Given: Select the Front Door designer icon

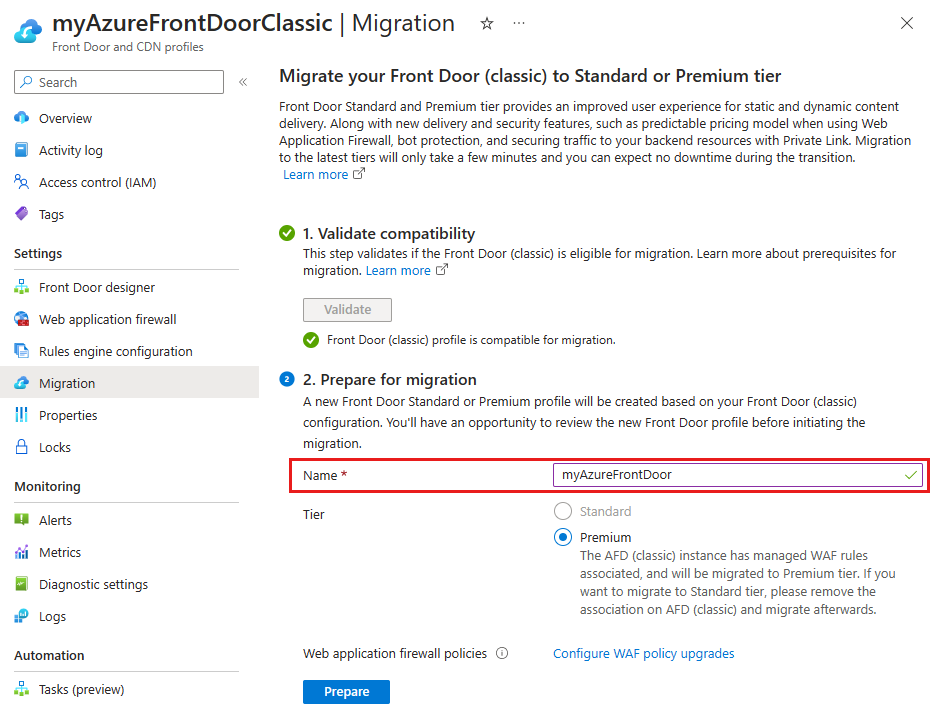Looking at the screenshot, I should tap(21, 287).
